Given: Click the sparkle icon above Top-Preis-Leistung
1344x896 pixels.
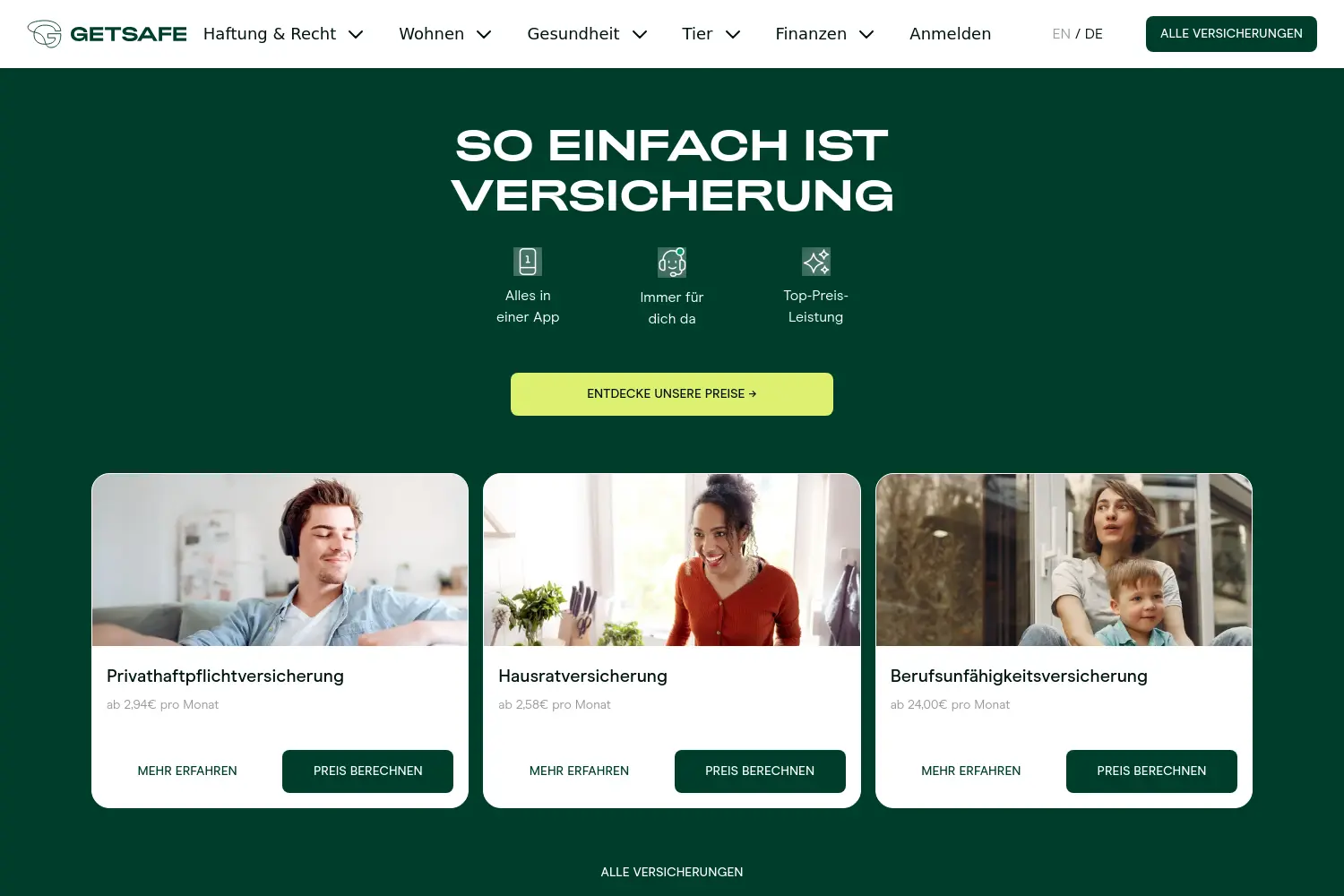Looking at the screenshot, I should tap(816, 262).
